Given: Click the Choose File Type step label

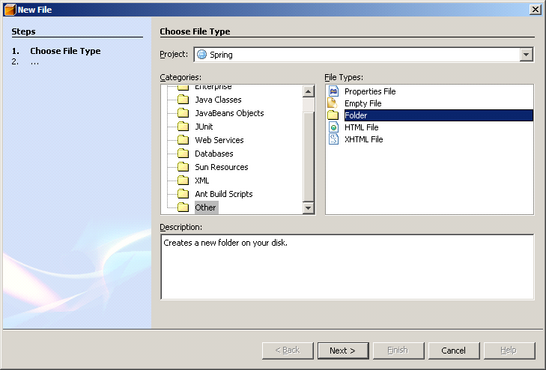Looking at the screenshot, I should (x=65, y=51).
